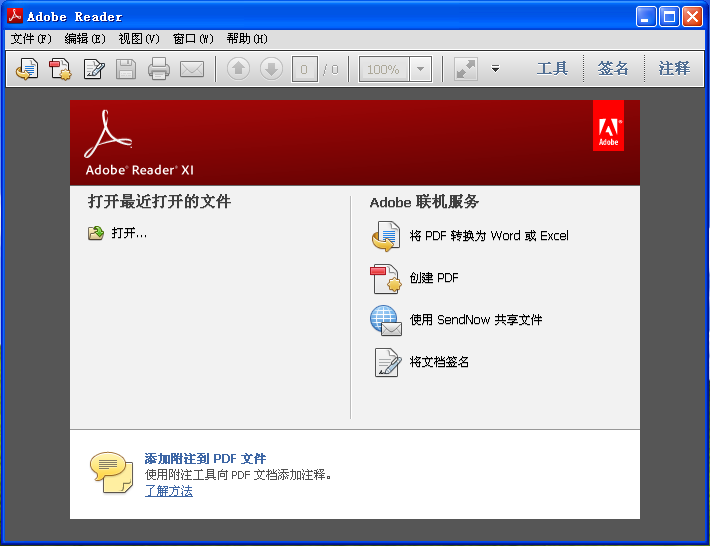Click the 了解方法 hyperlink
This screenshot has width=710, height=546.
click(168, 491)
